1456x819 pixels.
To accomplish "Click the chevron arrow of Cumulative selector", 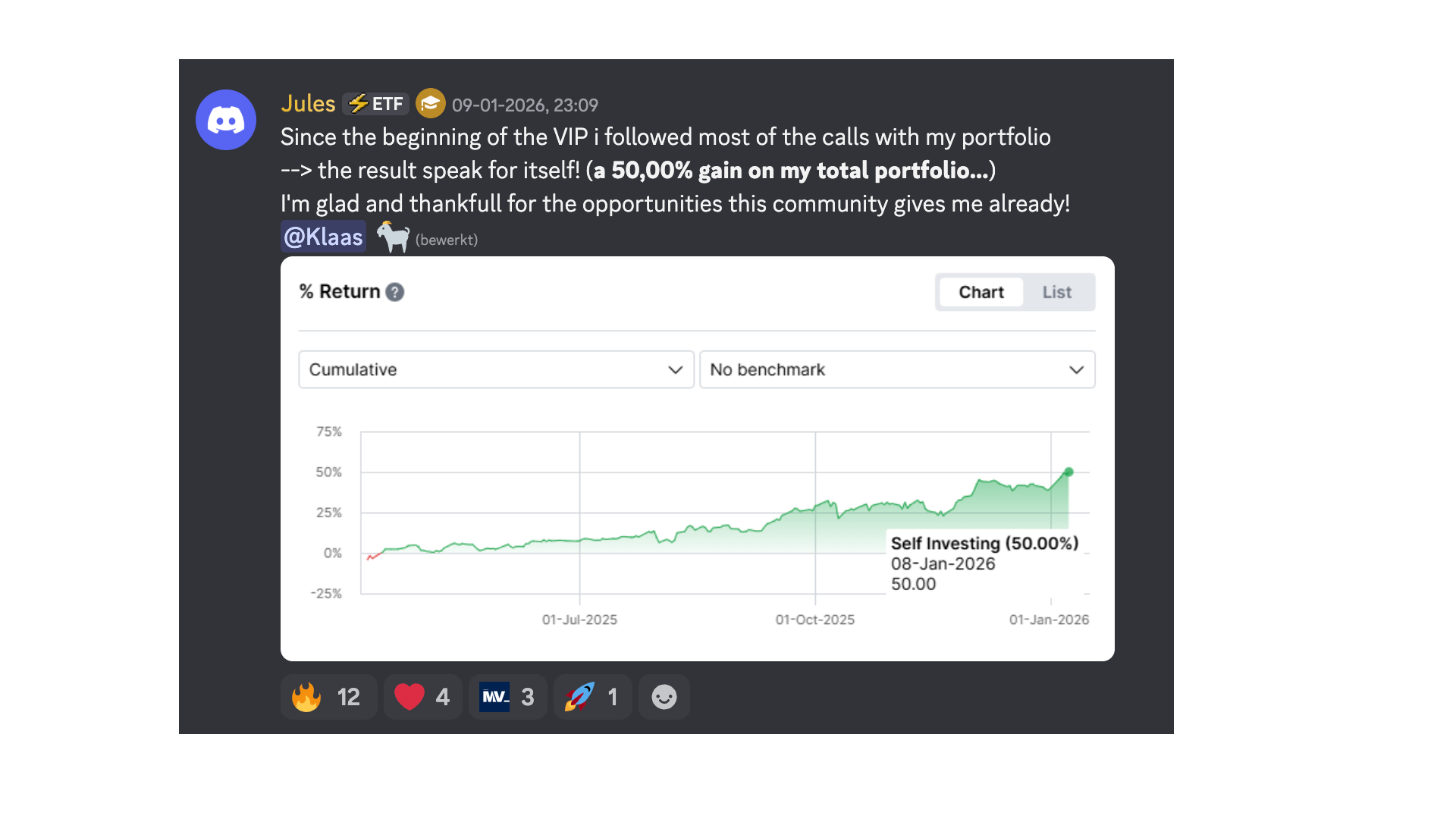I will pos(675,370).
